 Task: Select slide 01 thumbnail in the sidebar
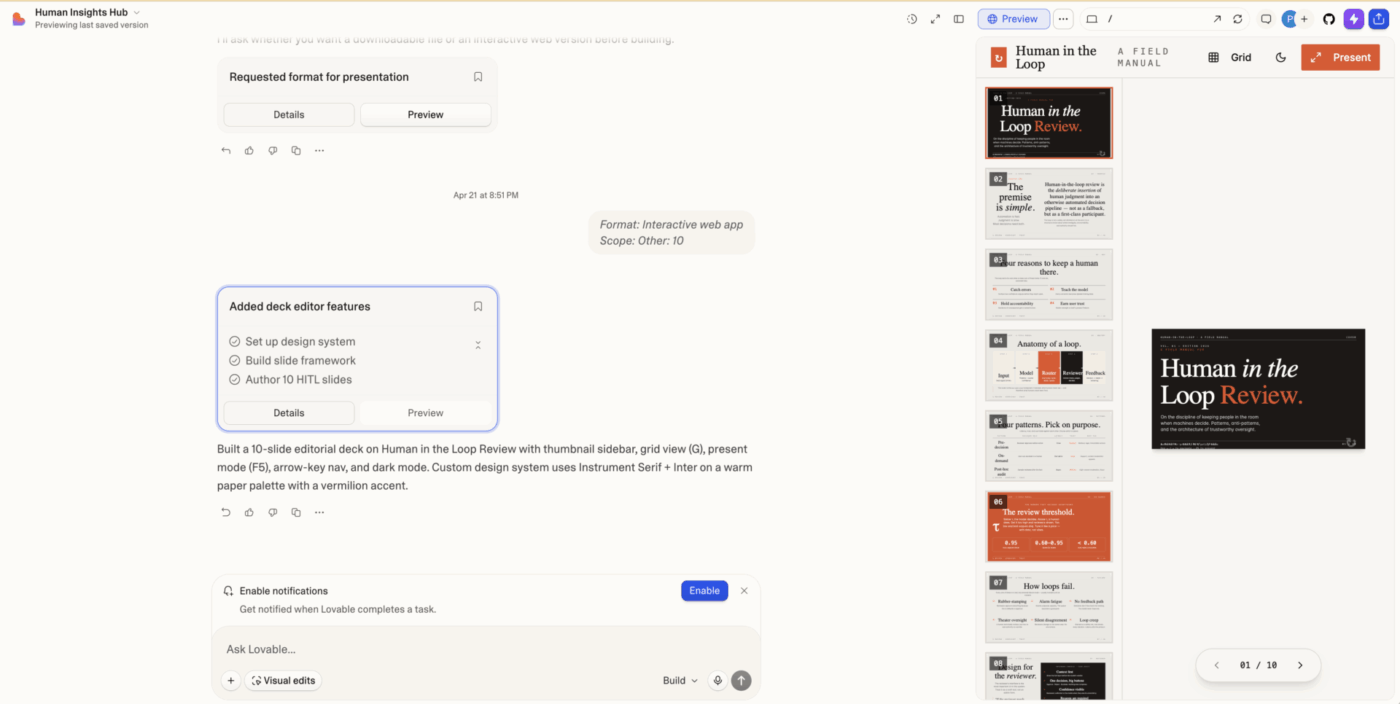pos(1049,123)
